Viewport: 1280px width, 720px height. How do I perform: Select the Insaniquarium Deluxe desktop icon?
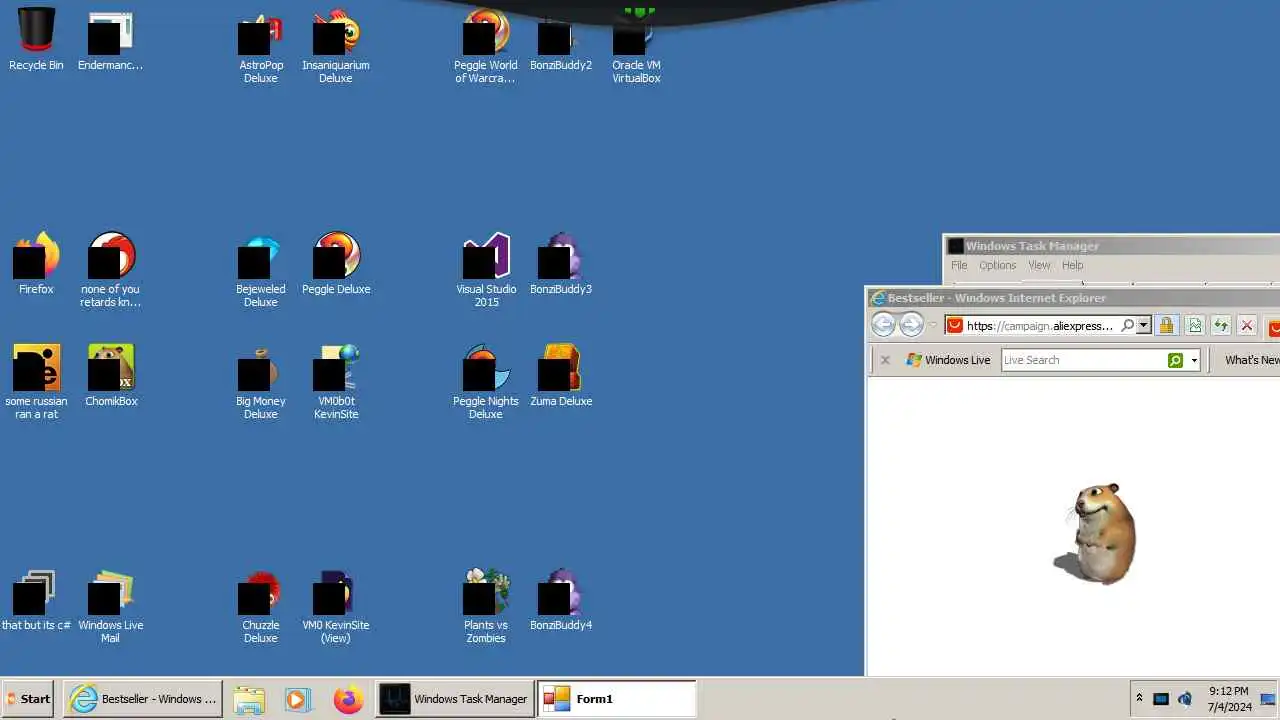336,47
